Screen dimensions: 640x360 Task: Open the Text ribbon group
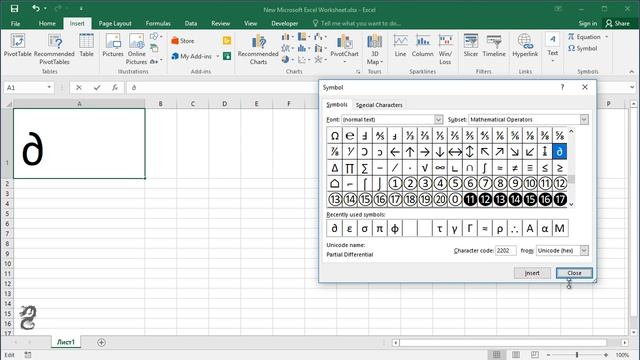[553, 48]
